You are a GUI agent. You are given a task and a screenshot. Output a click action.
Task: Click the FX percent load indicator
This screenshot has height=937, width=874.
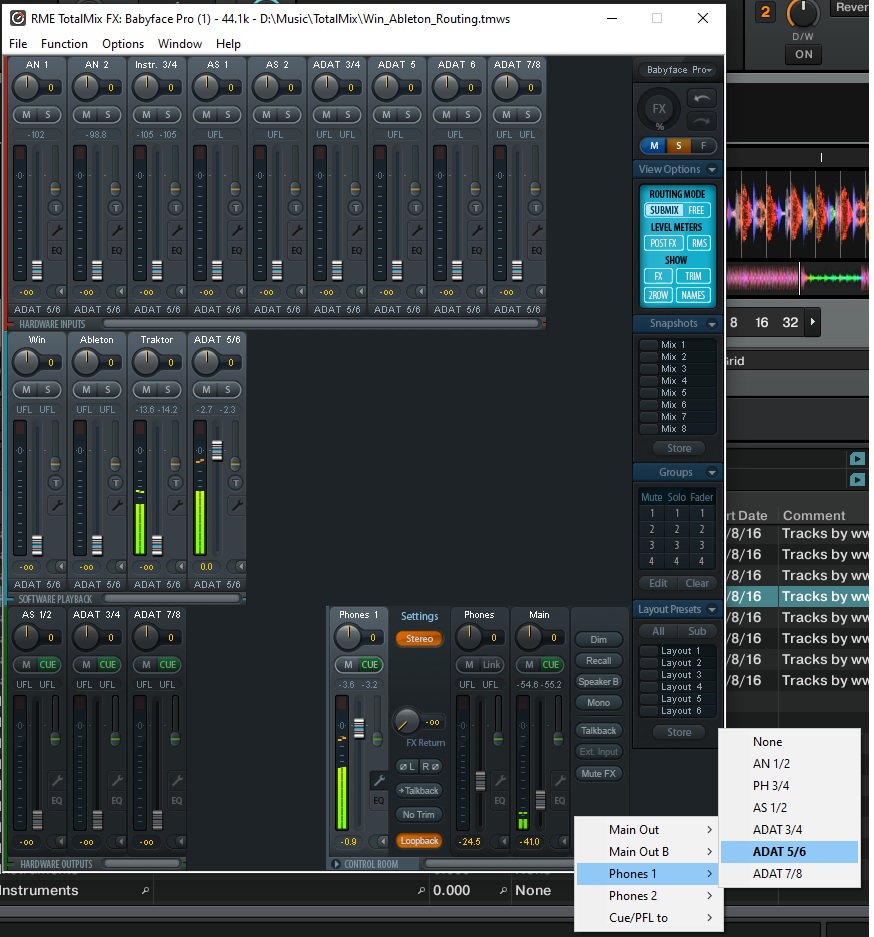[x=660, y=111]
